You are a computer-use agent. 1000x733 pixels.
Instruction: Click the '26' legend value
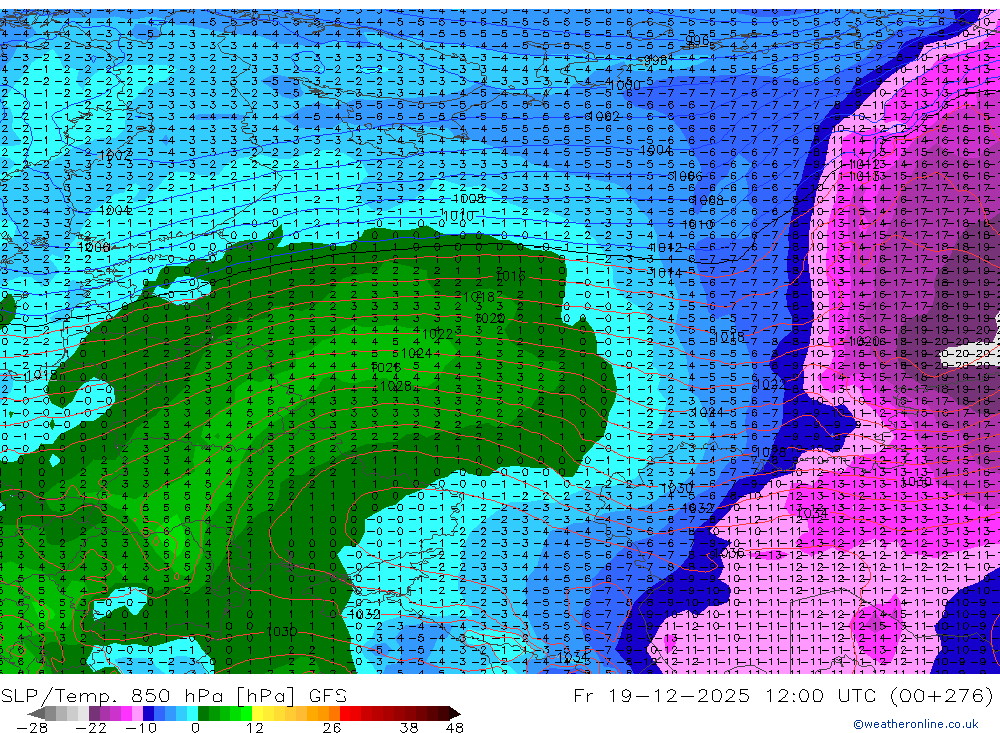[331, 728]
